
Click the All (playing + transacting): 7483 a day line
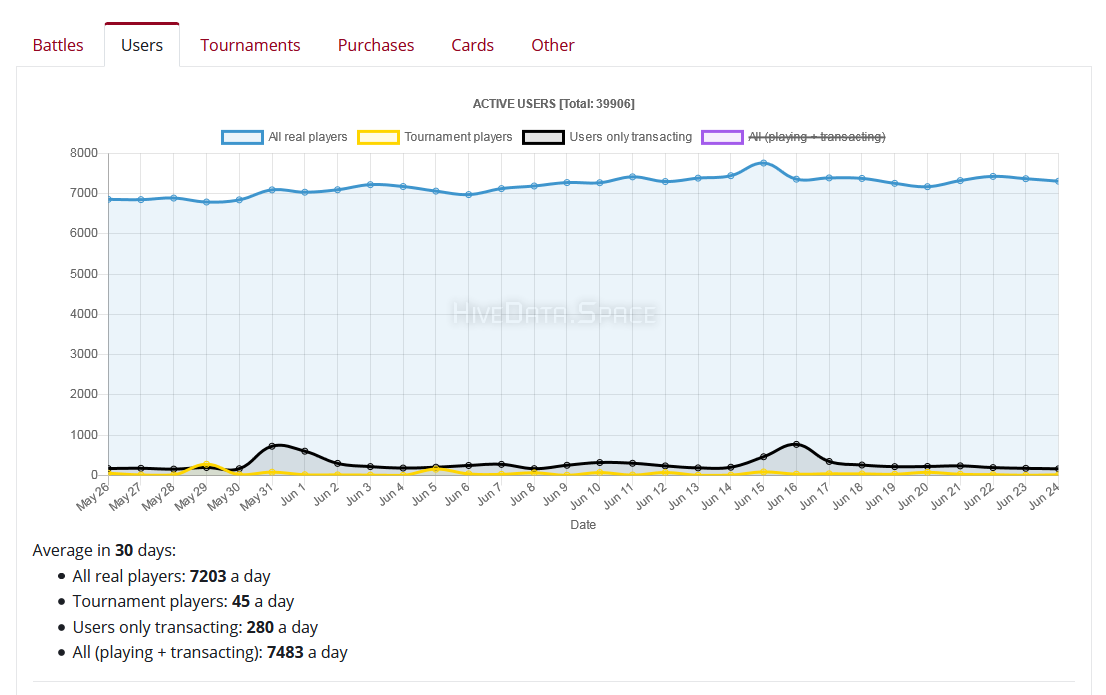pyautogui.click(x=210, y=653)
